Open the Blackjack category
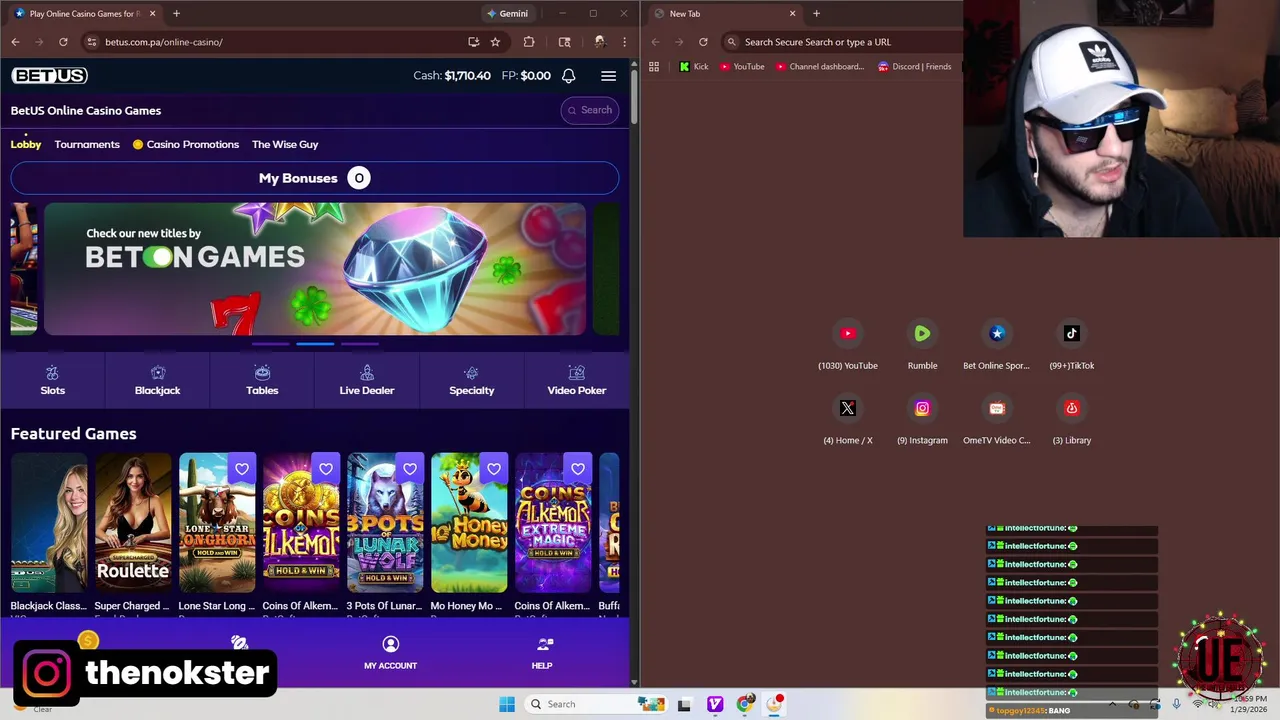This screenshot has width=1280, height=720. click(157, 380)
